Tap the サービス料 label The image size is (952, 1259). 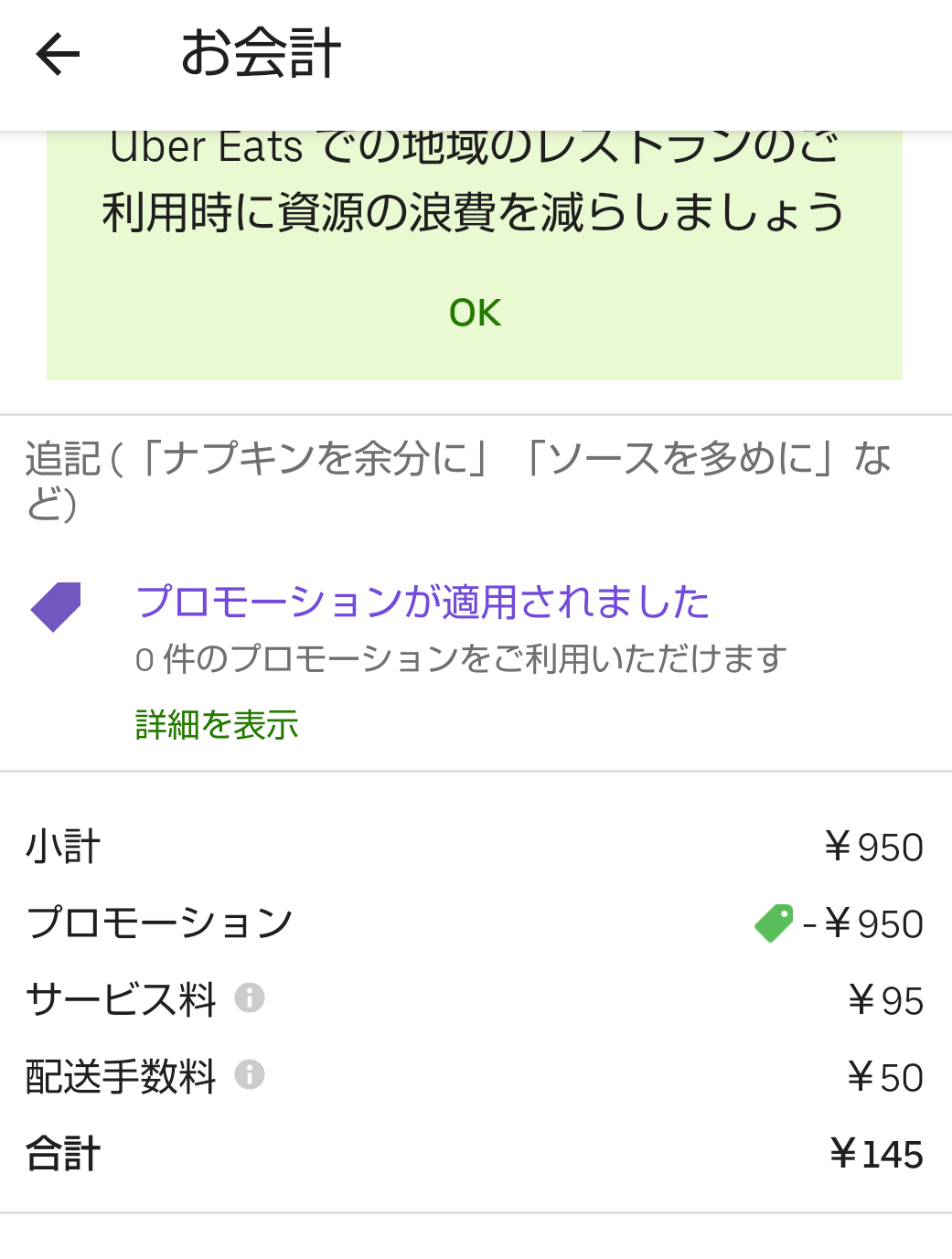121,999
